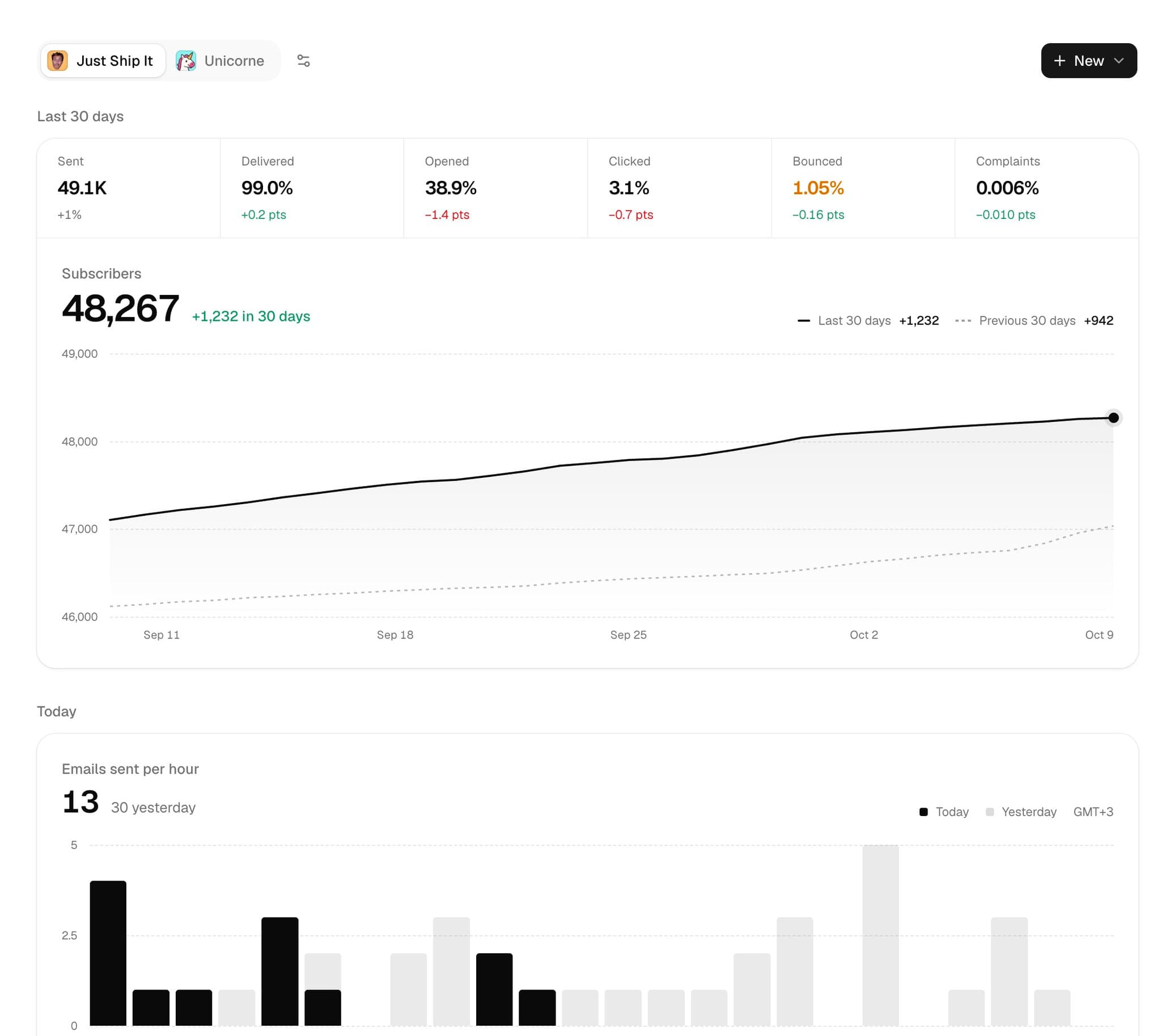
Task: Open the Bounced 1.05% stat card
Action: click(x=863, y=188)
